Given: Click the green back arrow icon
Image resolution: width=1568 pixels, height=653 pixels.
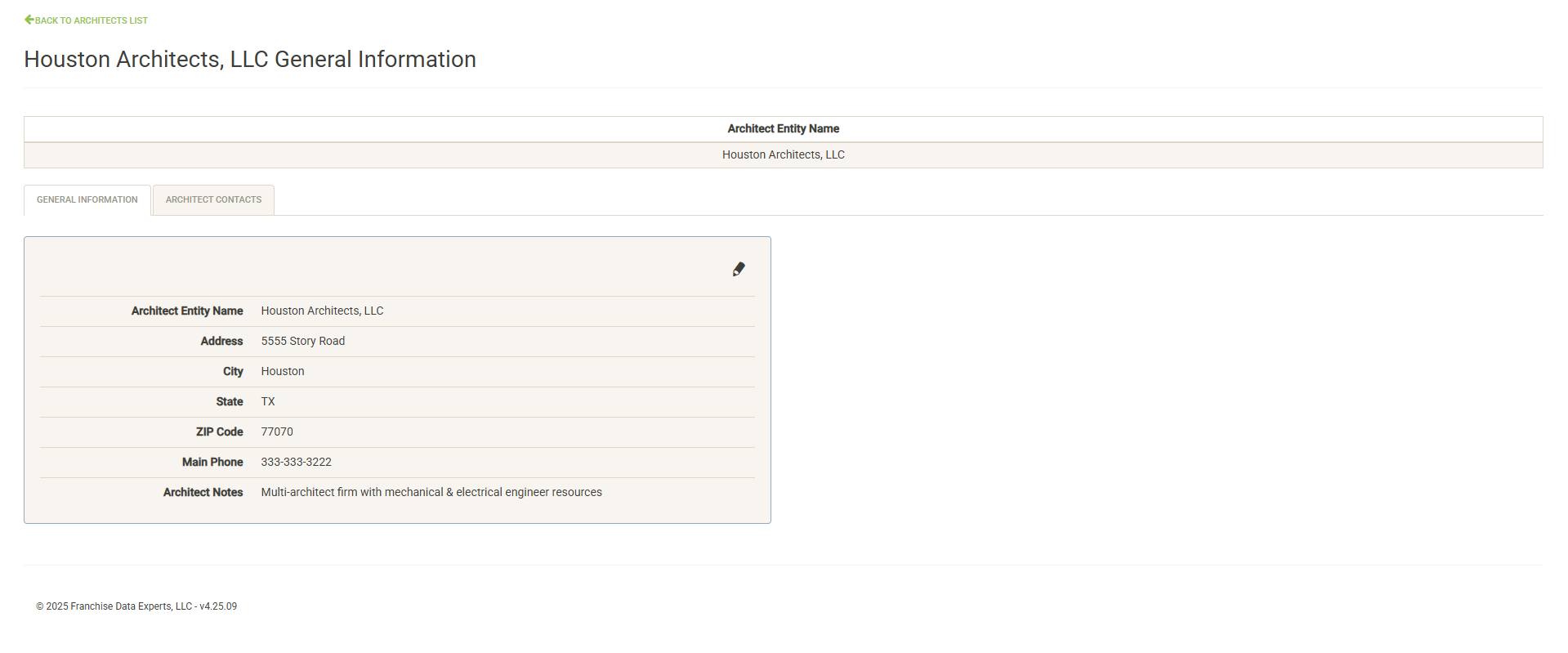Looking at the screenshot, I should [x=29, y=20].
